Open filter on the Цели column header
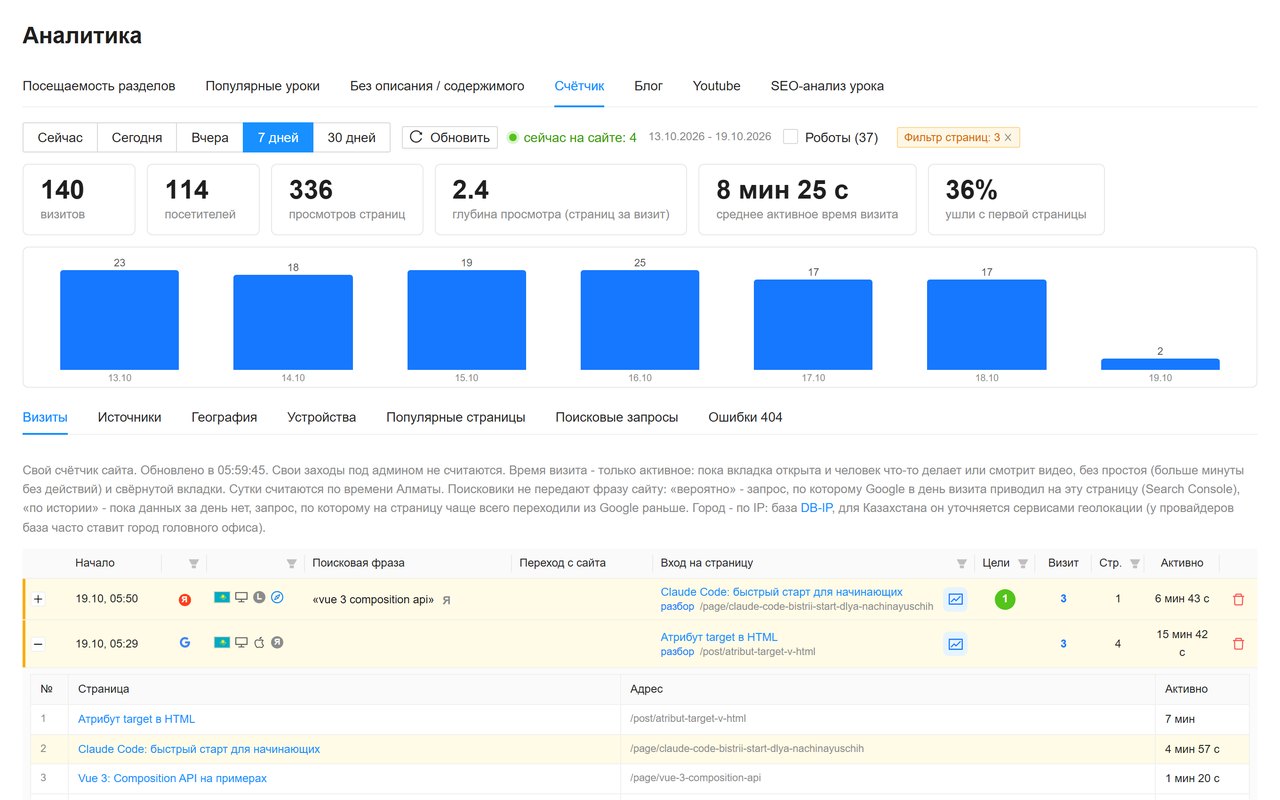Screen dimensions: 1280x800 point(1022,564)
